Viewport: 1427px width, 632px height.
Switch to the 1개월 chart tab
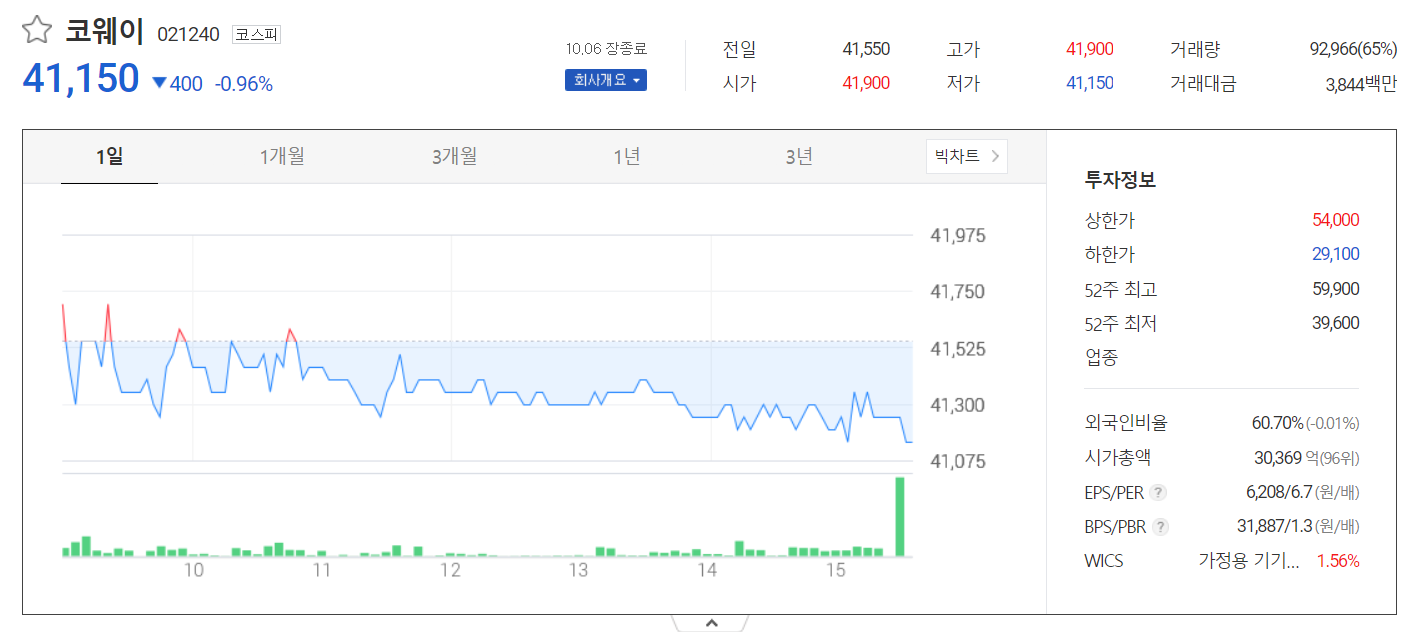click(282, 157)
